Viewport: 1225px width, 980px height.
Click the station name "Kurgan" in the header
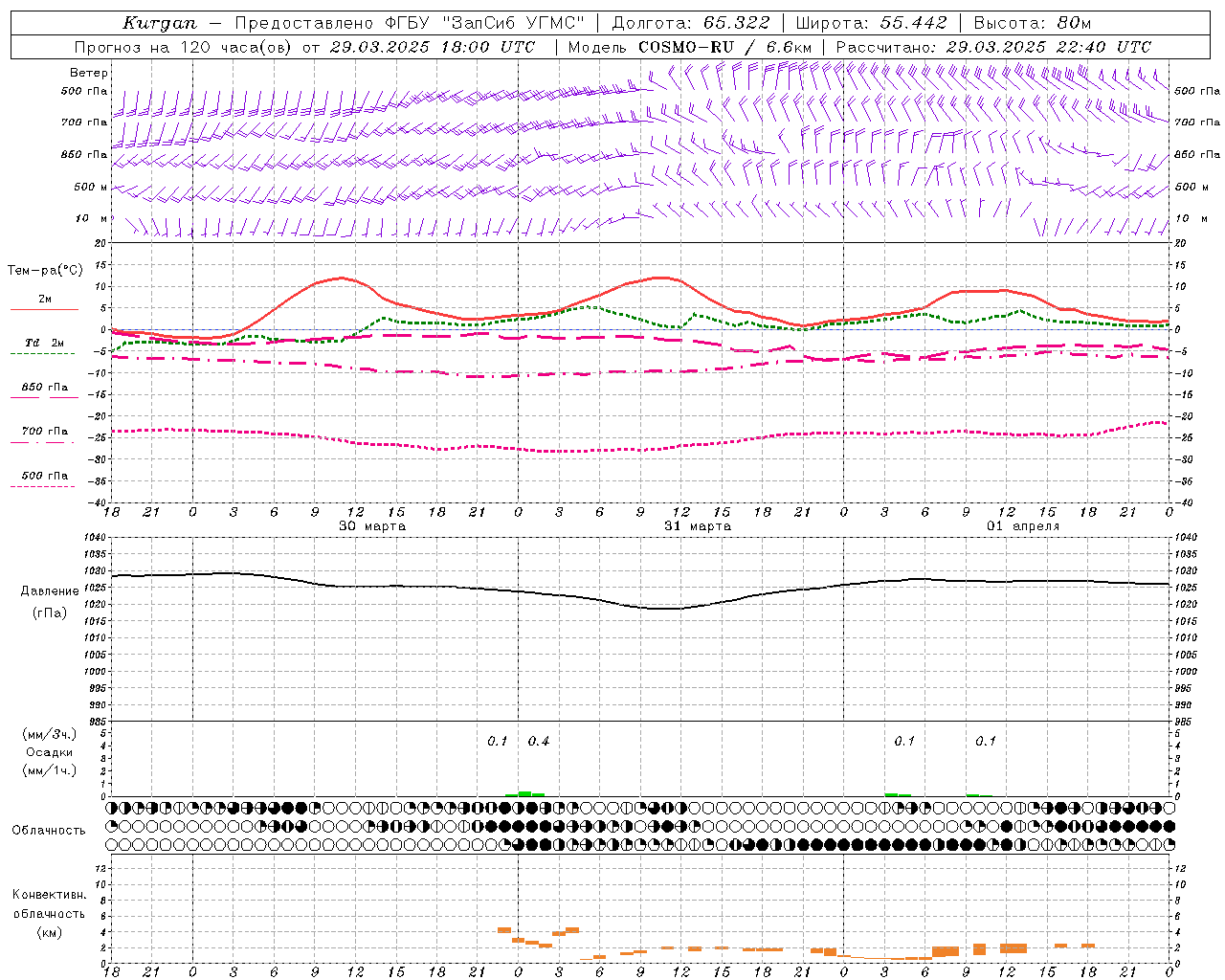[x=159, y=23]
